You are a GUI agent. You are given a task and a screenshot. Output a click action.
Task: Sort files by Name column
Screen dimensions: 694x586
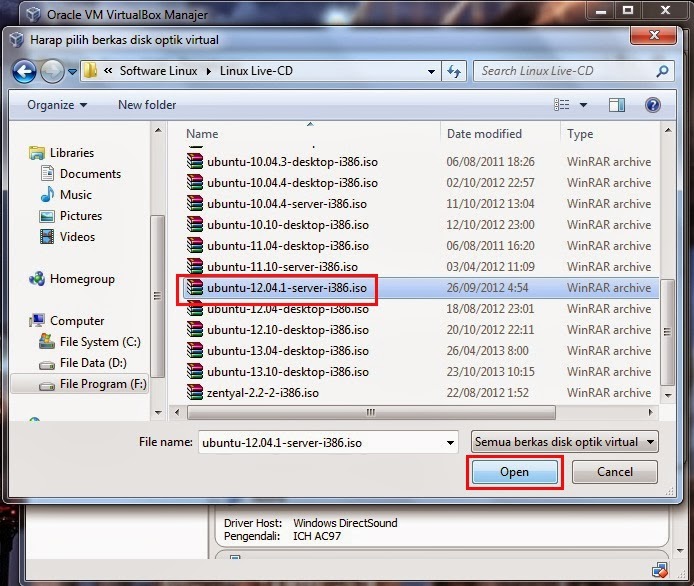(x=202, y=134)
